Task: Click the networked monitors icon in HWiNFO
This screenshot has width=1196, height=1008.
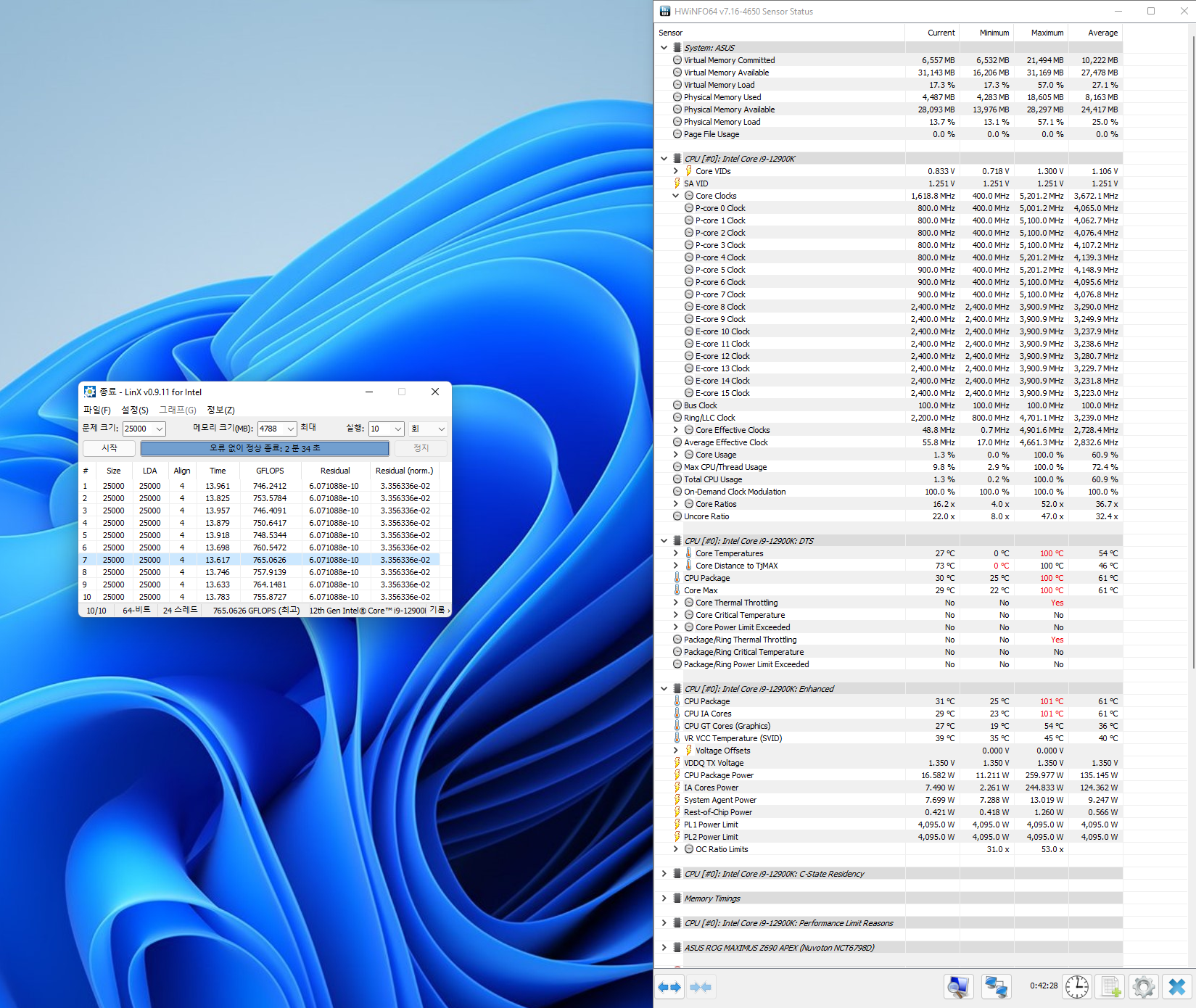Action: tap(996, 987)
